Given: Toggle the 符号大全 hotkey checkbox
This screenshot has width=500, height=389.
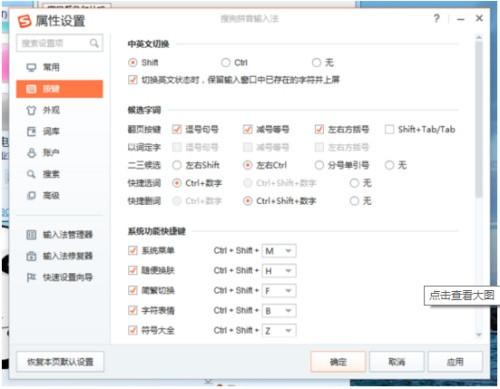Looking at the screenshot, I should (x=133, y=330).
